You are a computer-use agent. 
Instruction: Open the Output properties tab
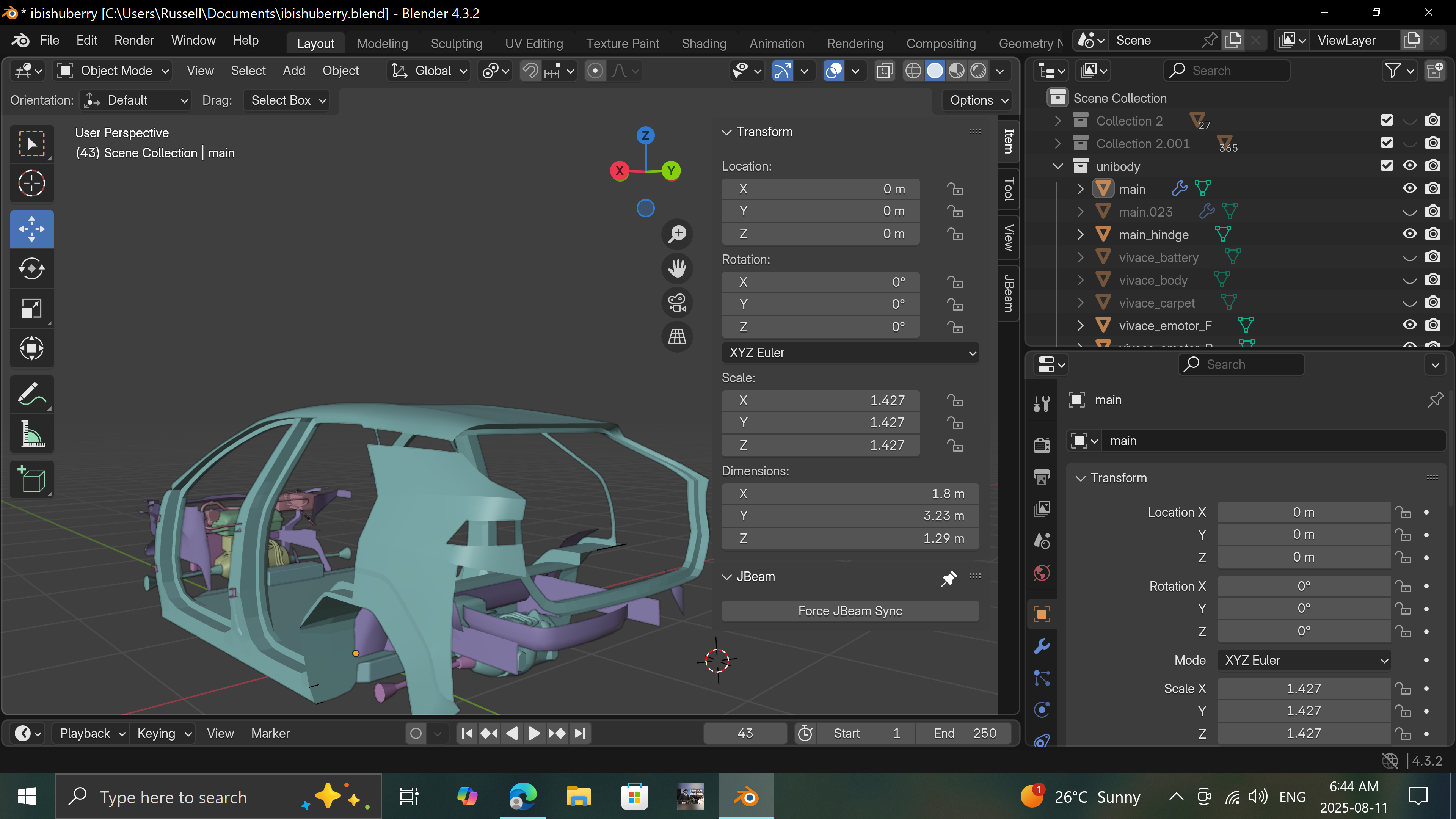(1042, 477)
